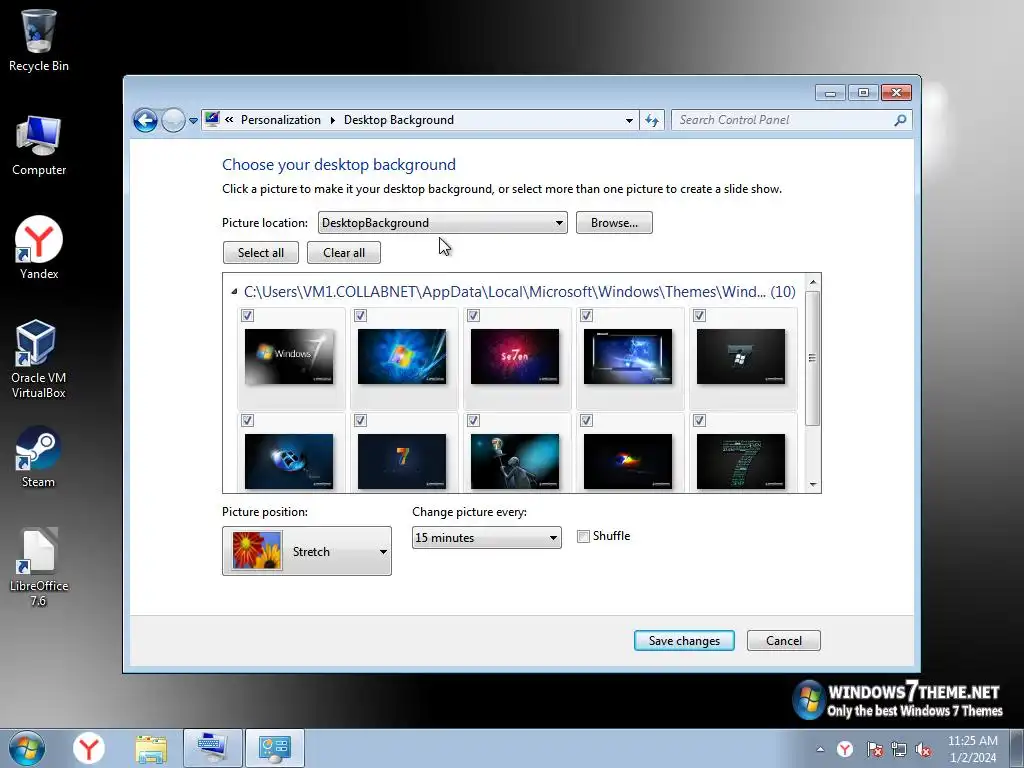Viewport: 1024px width, 768px height.
Task: Click Save changes button
Action: [684, 641]
